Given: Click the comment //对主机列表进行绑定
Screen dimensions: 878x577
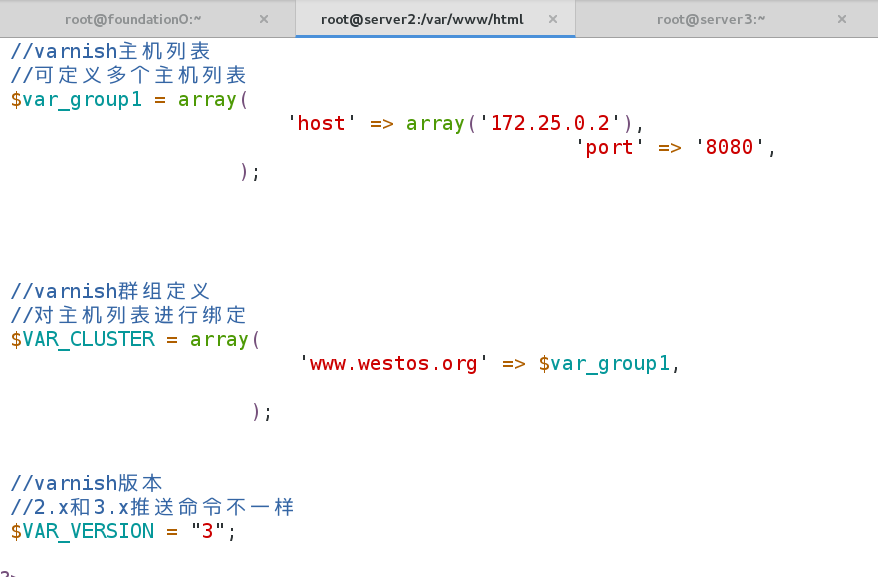Looking at the screenshot, I should coord(128,315).
